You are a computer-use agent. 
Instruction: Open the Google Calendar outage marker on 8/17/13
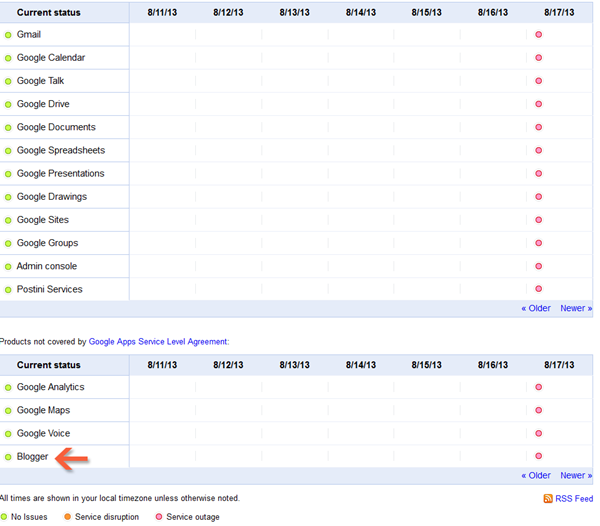pyautogui.click(x=538, y=58)
